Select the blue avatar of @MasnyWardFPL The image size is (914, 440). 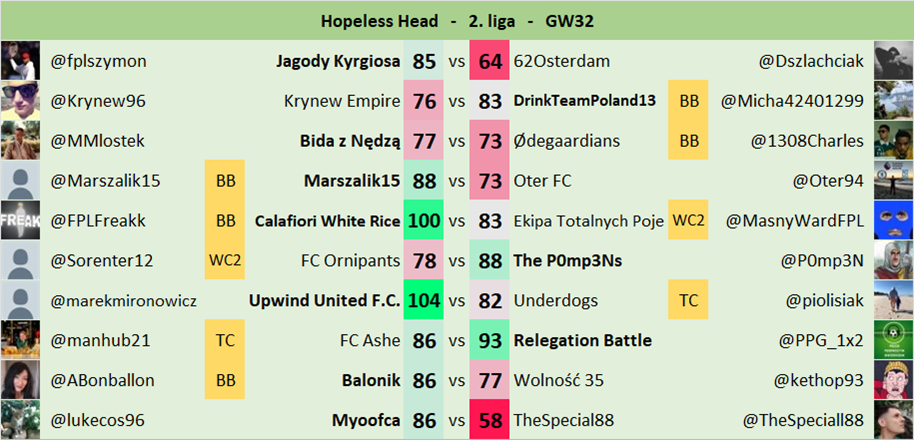coord(893,220)
